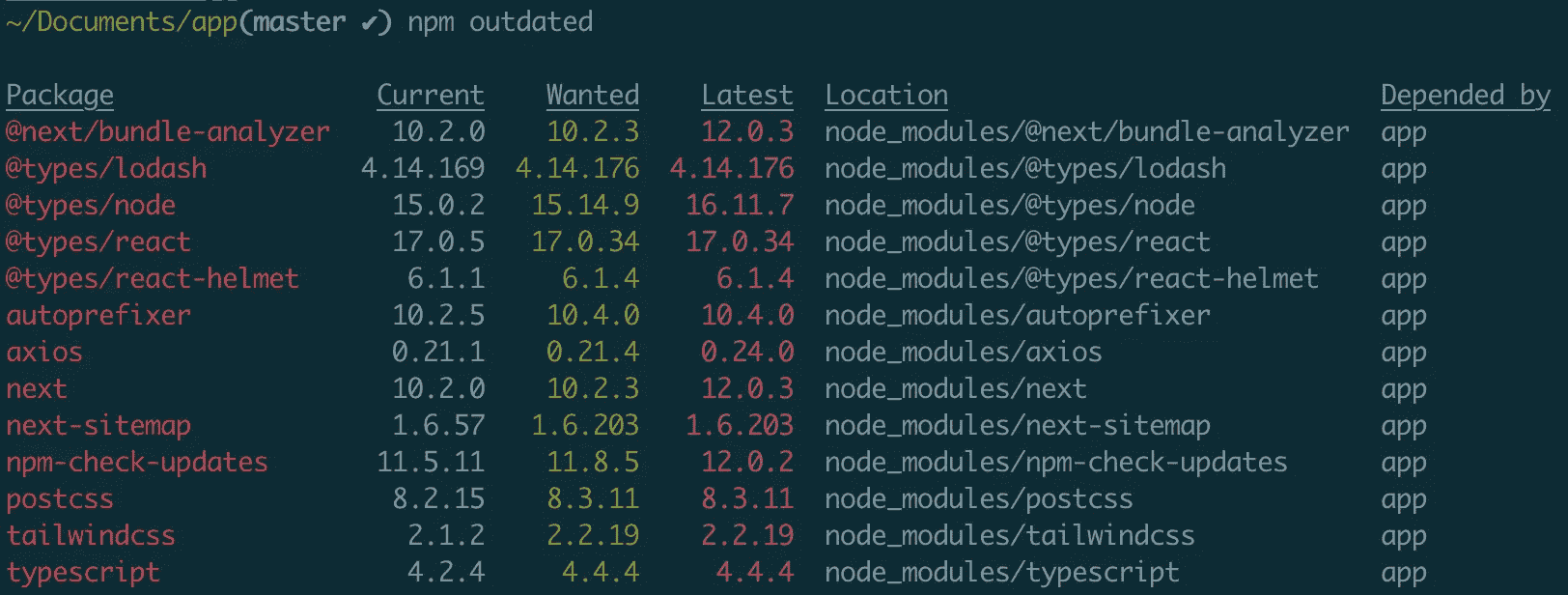Click the node_modules/postcss location path
1568x595 pixels.
pos(978,498)
